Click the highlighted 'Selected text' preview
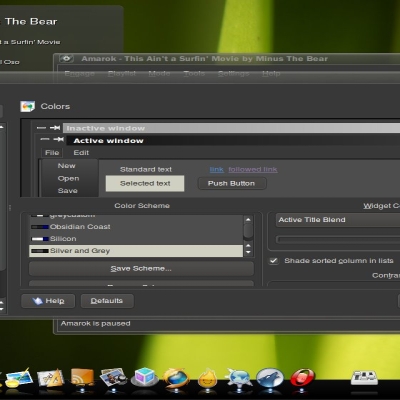The width and height of the screenshot is (400, 400). tap(145, 183)
